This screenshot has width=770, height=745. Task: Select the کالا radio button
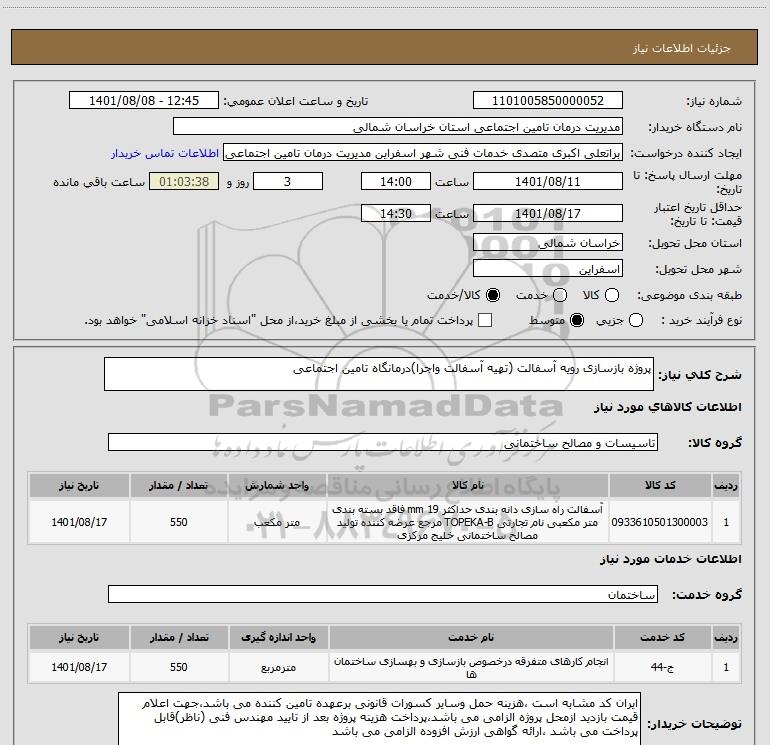[612, 295]
